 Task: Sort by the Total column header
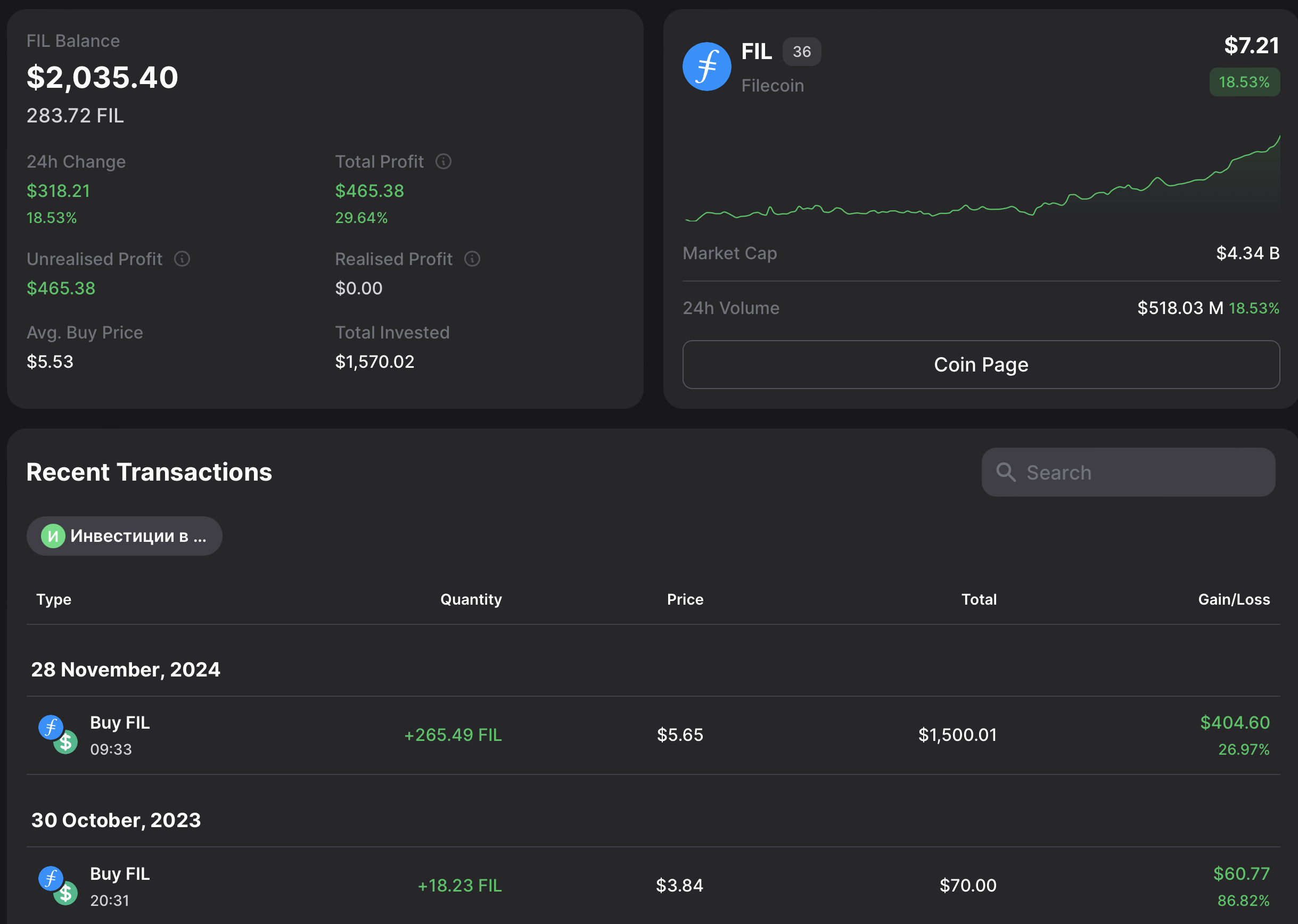[x=978, y=599]
